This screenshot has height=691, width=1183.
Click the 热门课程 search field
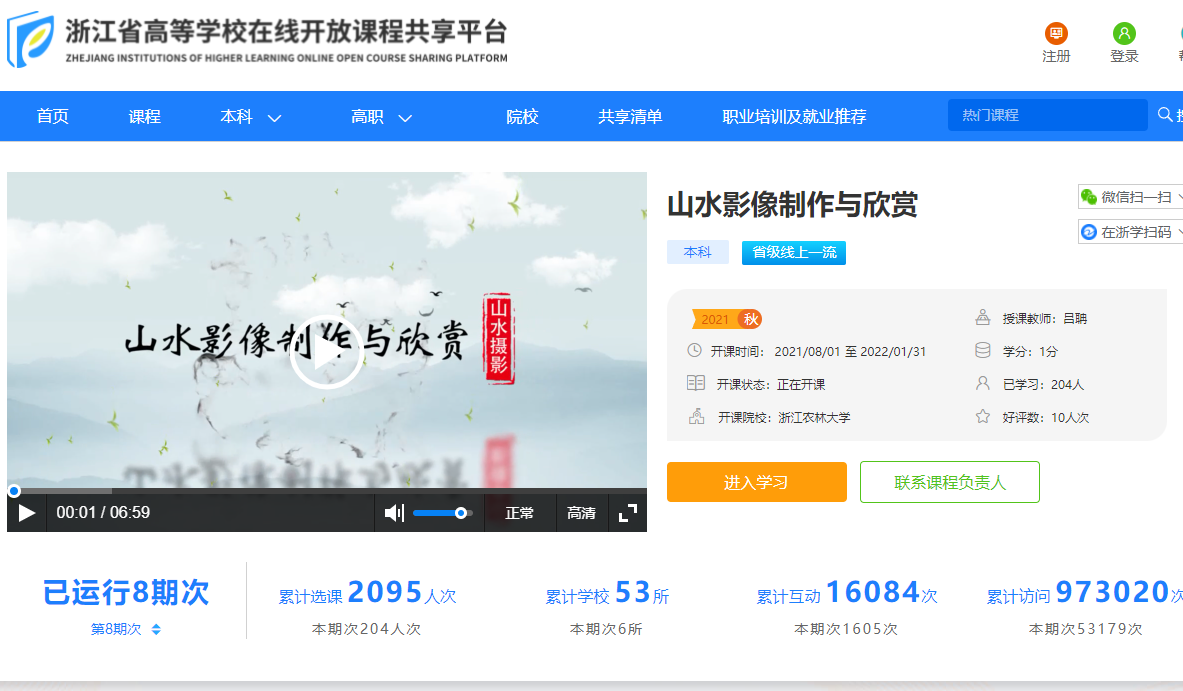click(x=1046, y=115)
